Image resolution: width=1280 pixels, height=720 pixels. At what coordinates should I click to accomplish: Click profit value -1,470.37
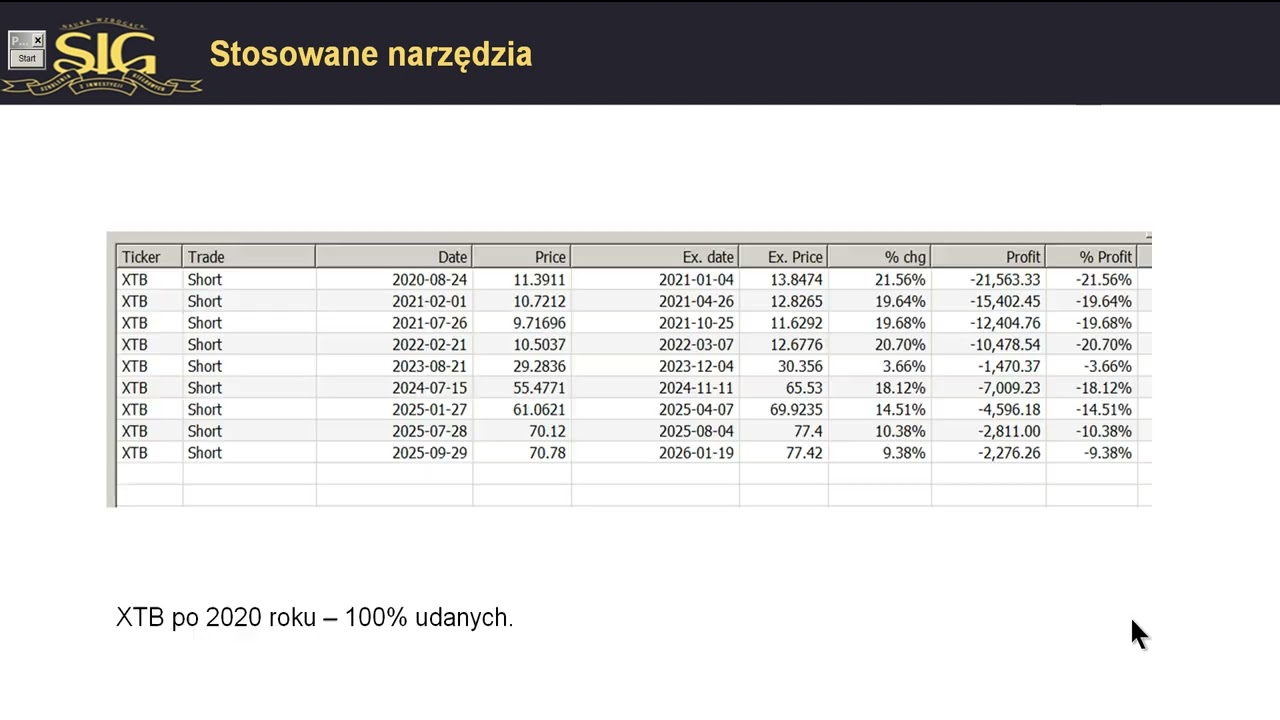click(x=1009, y=366)
